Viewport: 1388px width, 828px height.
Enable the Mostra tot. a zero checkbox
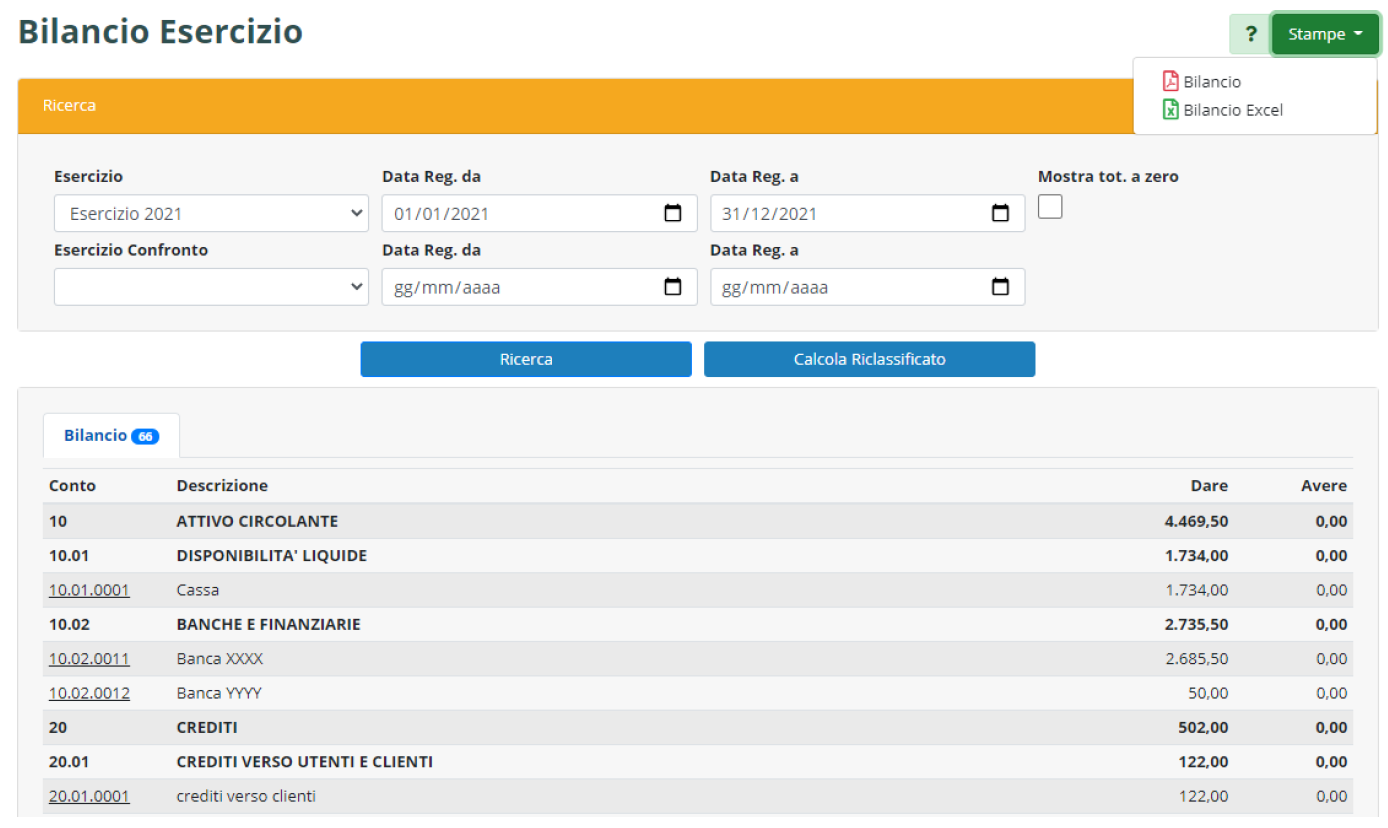(1050, 206)
